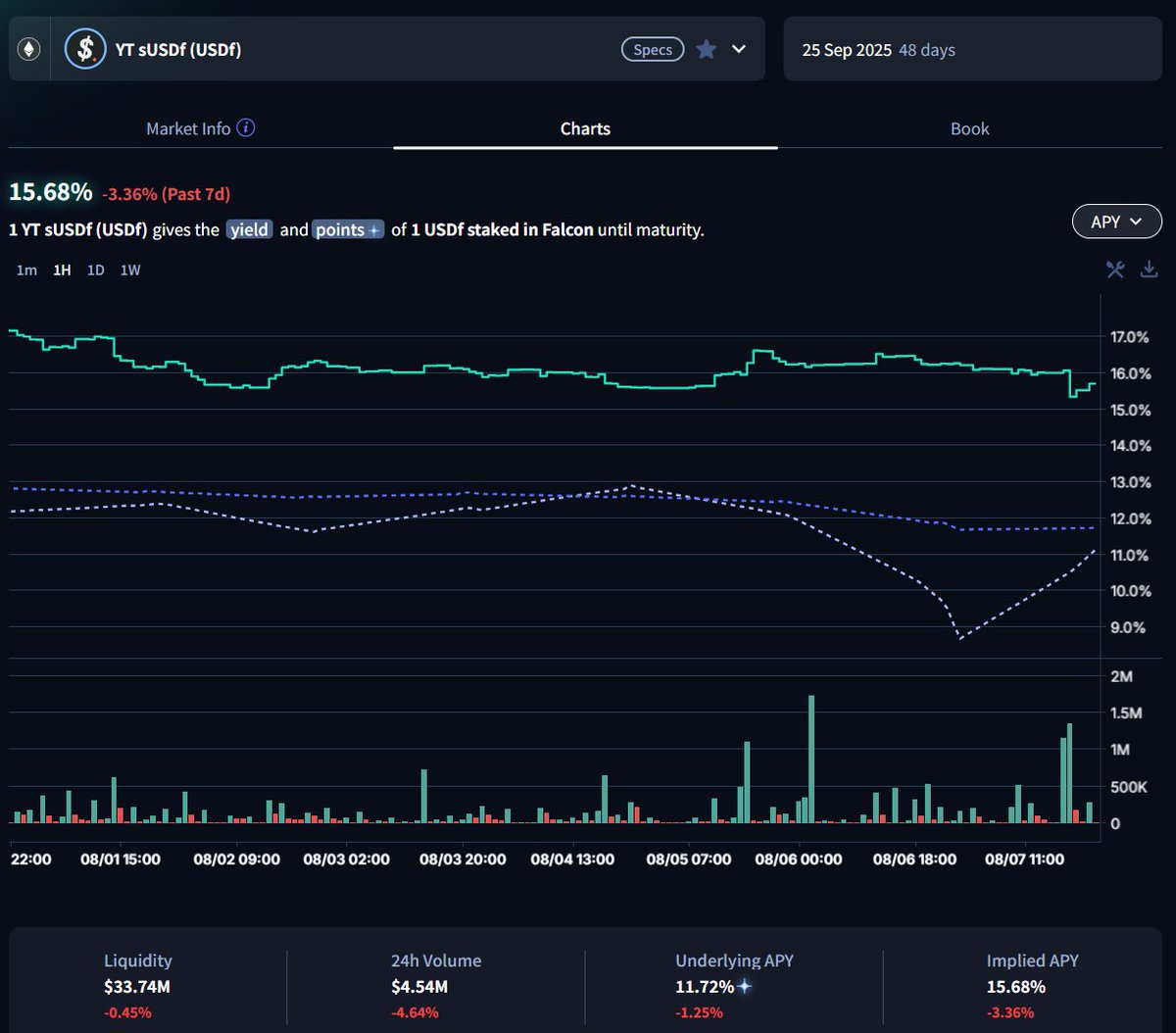1176x1033 pixels.
Task: Click the sparkle icon in points badge
Action: [x=373, y=230]
